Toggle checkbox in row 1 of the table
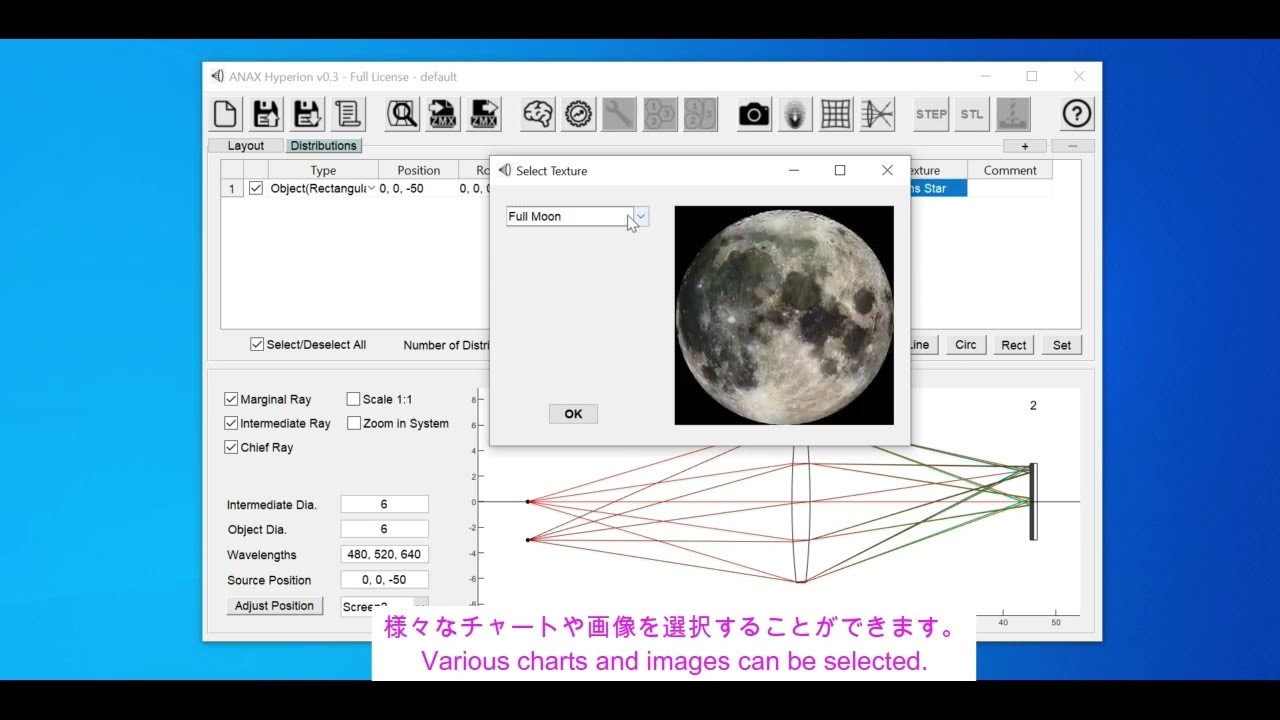 coord(256,188)
